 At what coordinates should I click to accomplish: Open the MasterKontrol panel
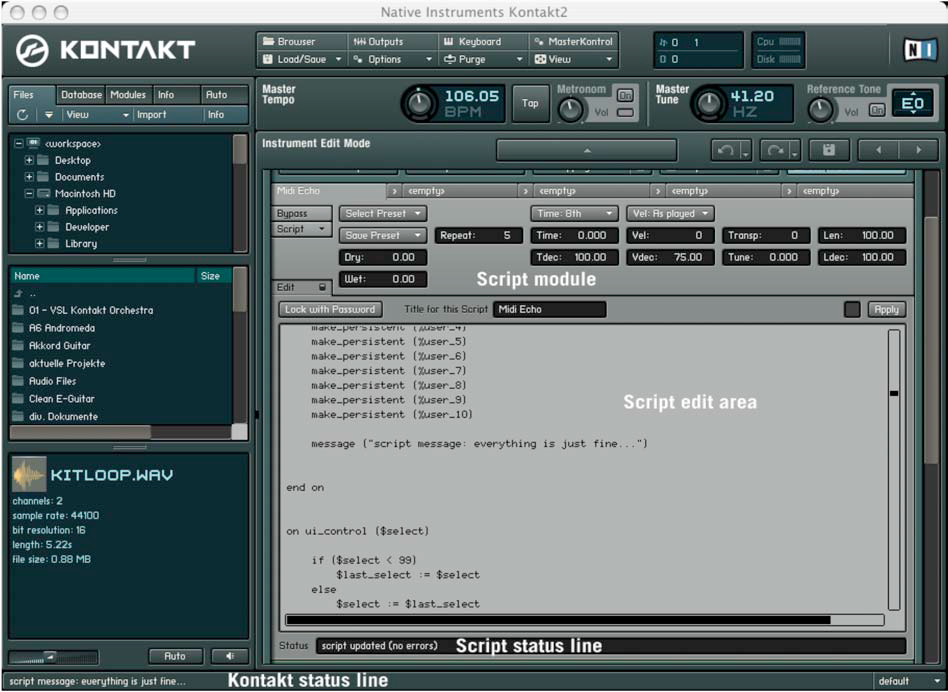pos(573,42)
